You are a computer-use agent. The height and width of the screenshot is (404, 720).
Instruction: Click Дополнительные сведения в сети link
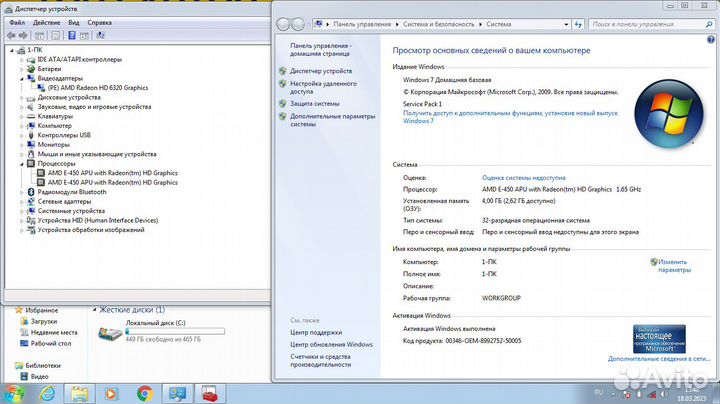pyautogui.click(x=659, y=359)
